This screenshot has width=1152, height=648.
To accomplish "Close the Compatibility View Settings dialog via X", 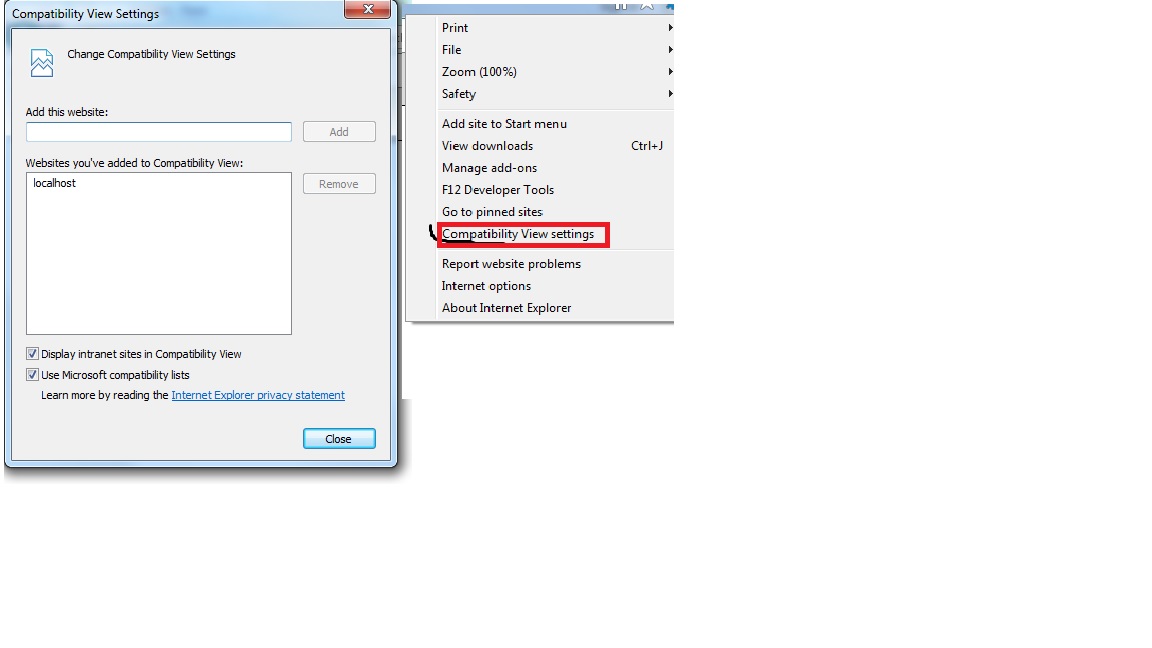I will tap(367, 9).
